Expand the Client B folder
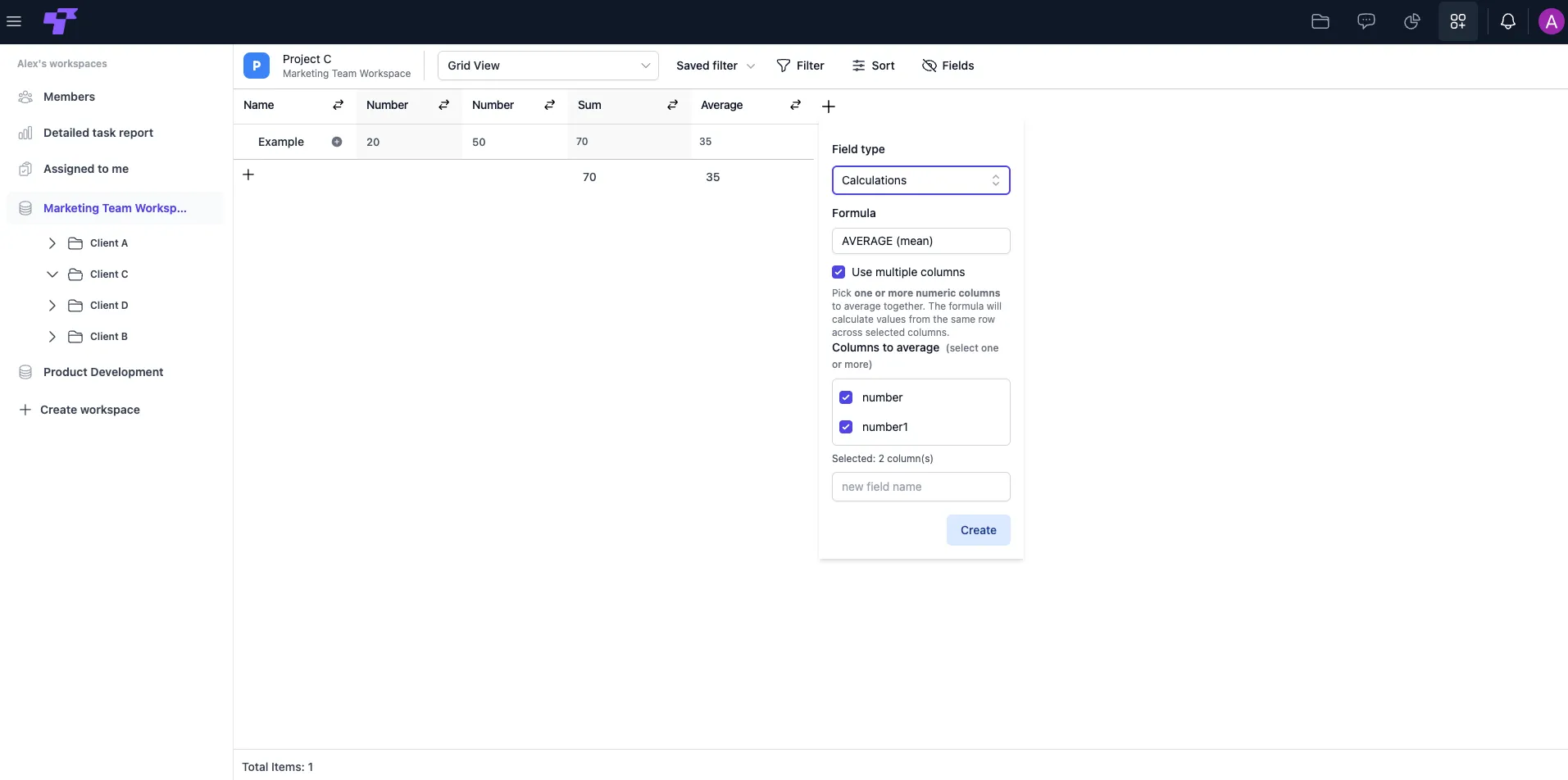The image size is (1568, 780). click(52, 337)
